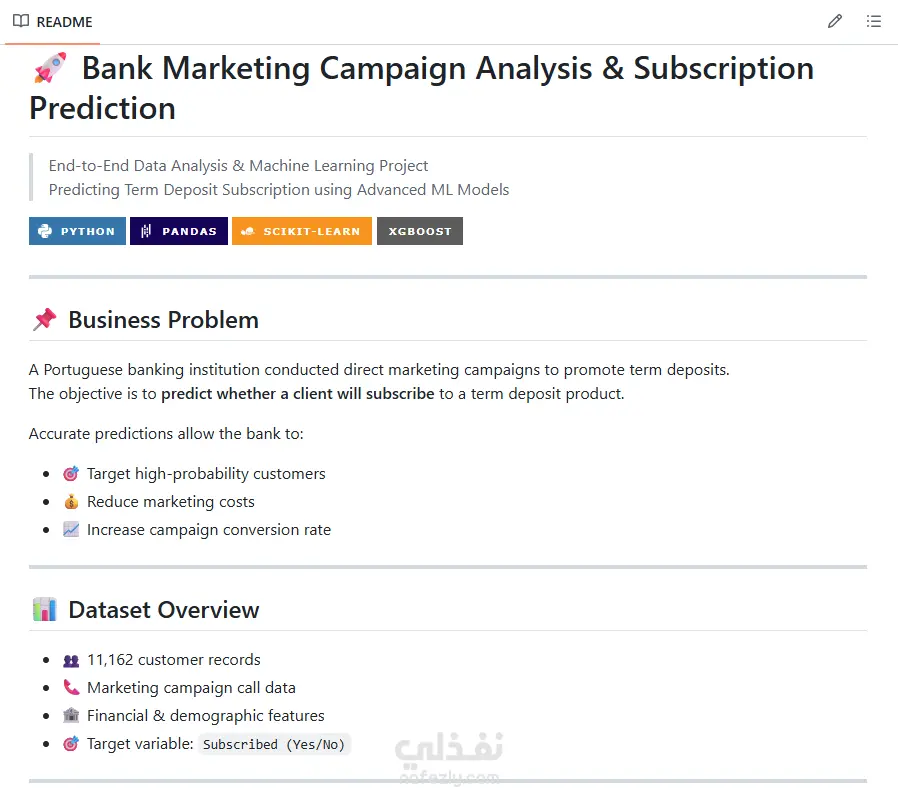The width and height of the screenshot is (898, 788).
Task: Click the pencil edit README icon
Action: pos(834,22)
